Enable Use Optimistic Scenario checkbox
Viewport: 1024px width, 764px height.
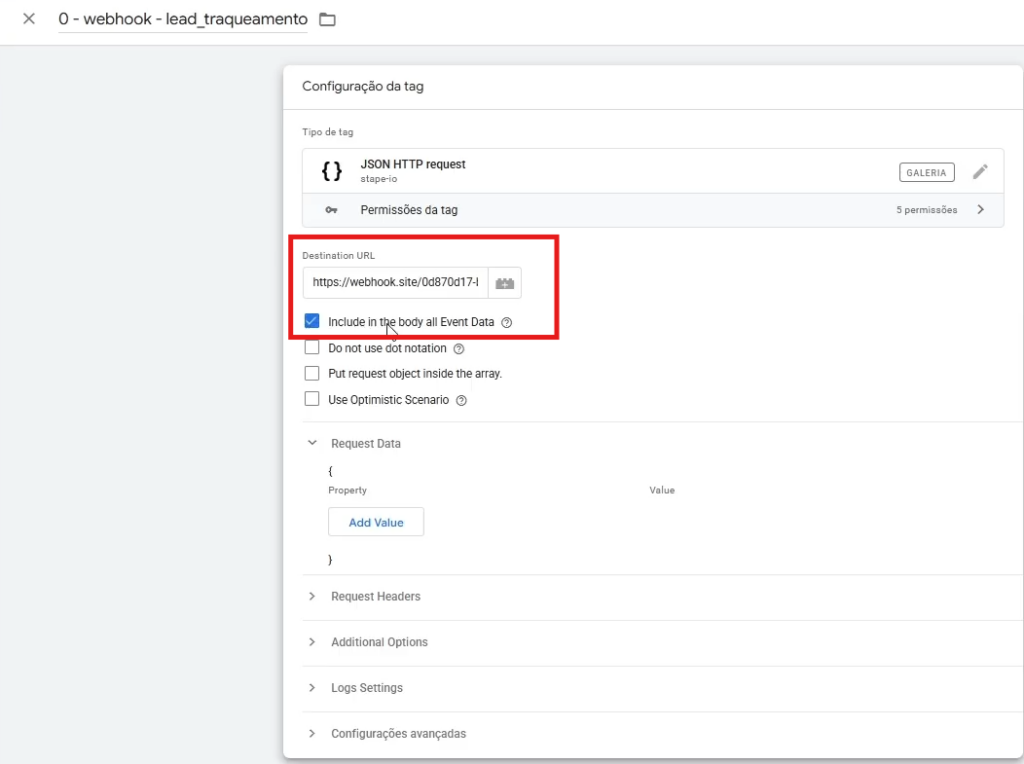[x=312, y=400]
